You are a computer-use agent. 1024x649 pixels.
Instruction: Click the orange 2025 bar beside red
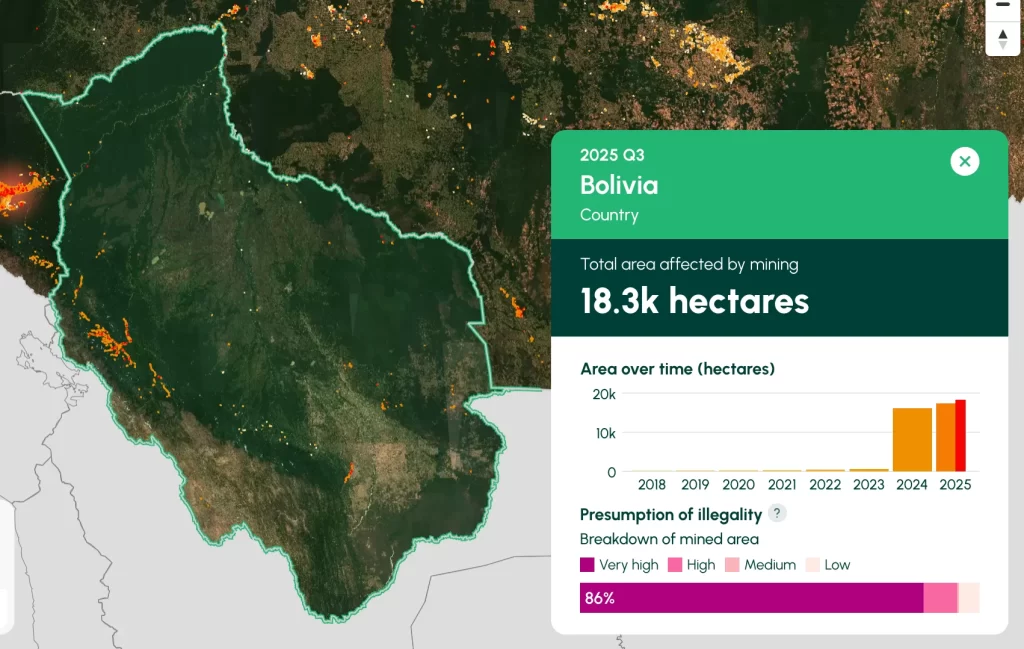click(945, 437)
